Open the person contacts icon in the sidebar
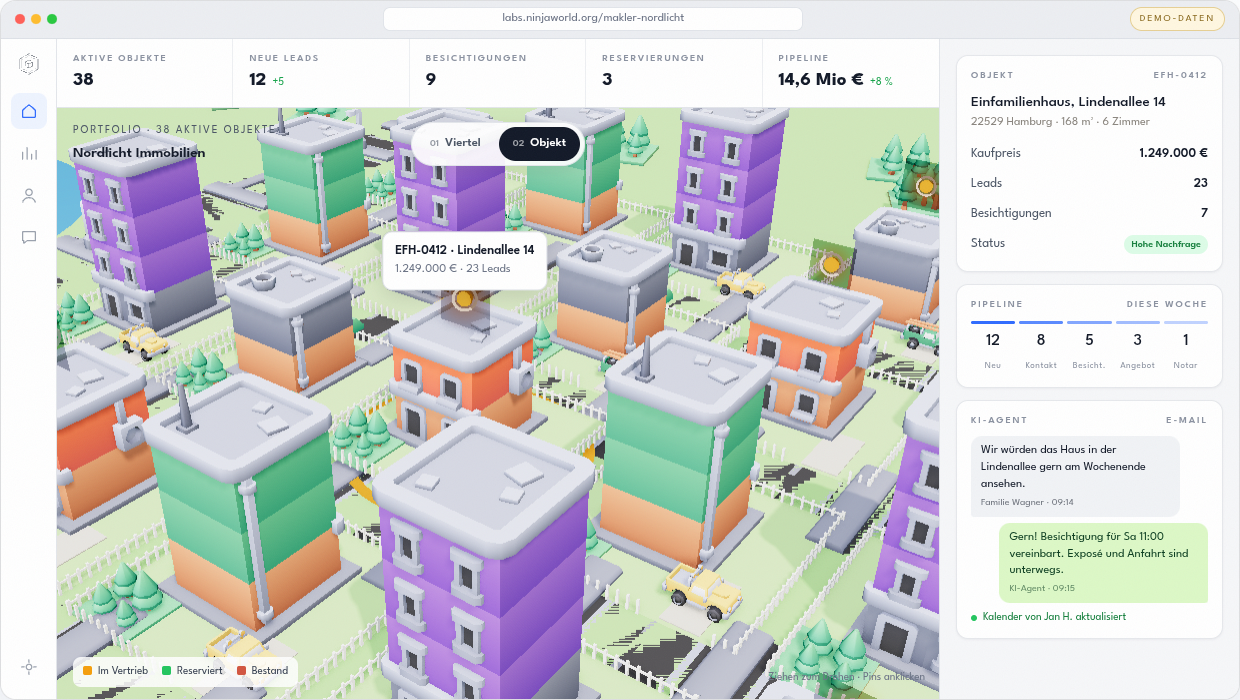Screen dimensions: 1240x700 (29, 195)
